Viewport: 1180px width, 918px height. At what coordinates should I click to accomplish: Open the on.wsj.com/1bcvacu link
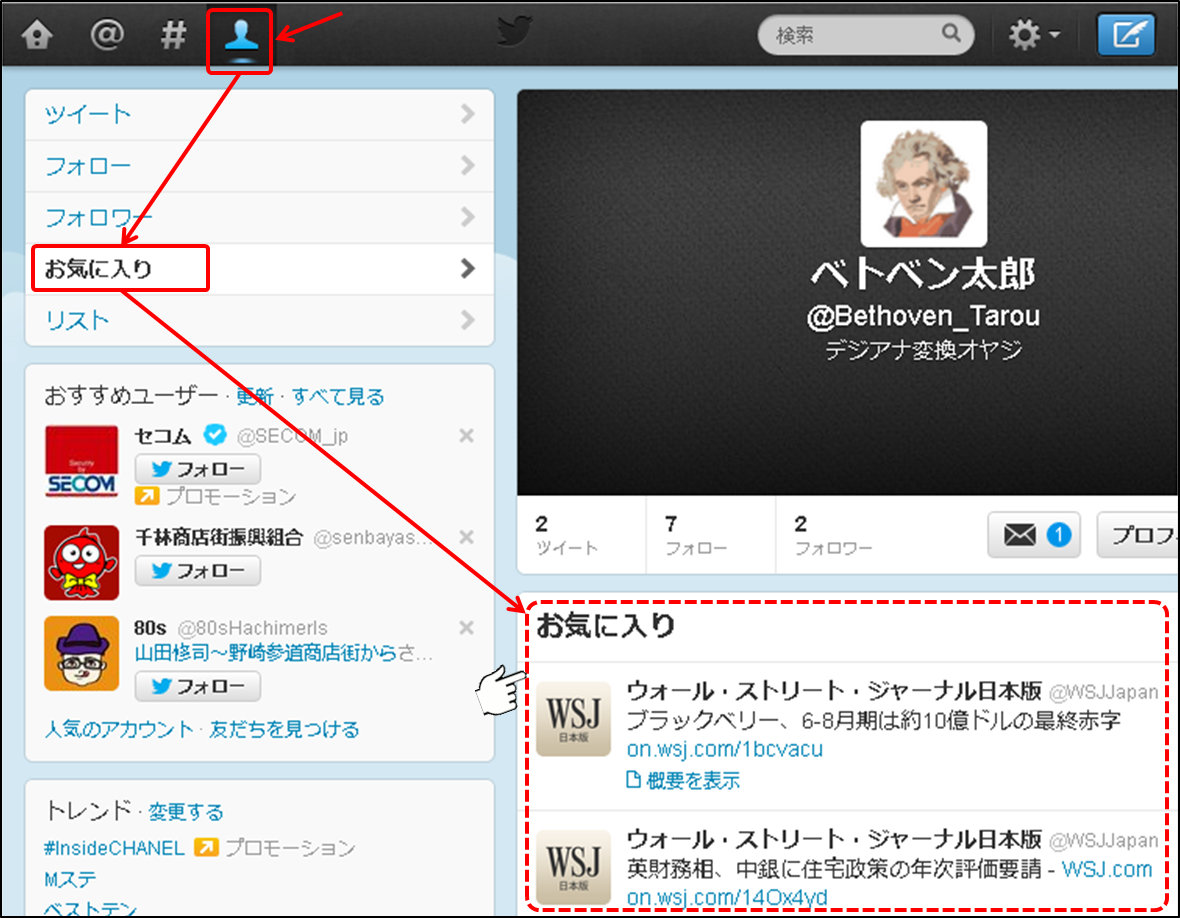[724, 749]
